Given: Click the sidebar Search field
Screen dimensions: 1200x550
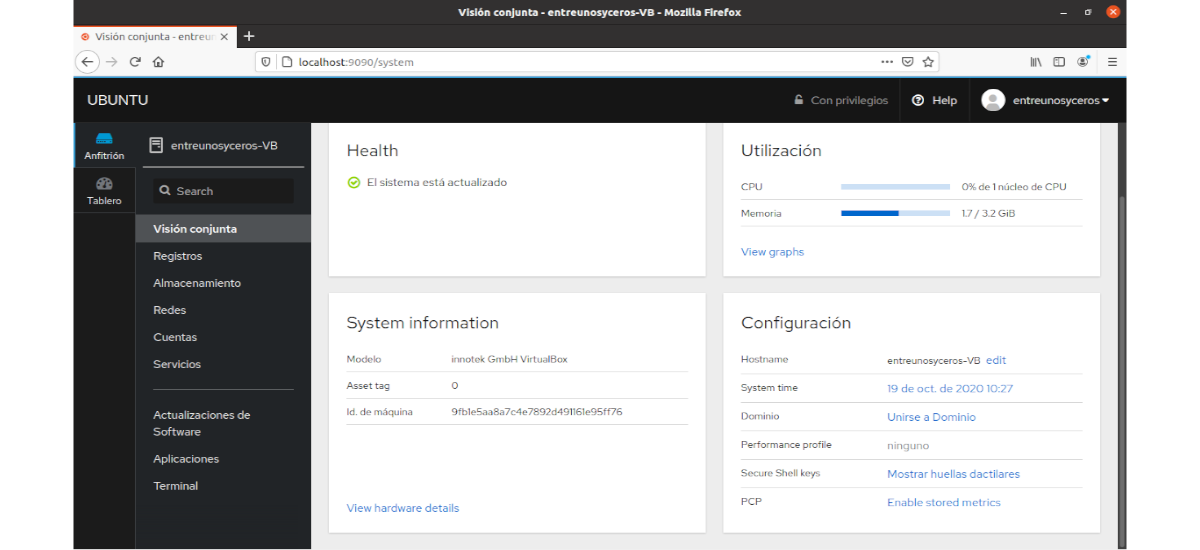Looking at the screenshot, I should 224,191.
